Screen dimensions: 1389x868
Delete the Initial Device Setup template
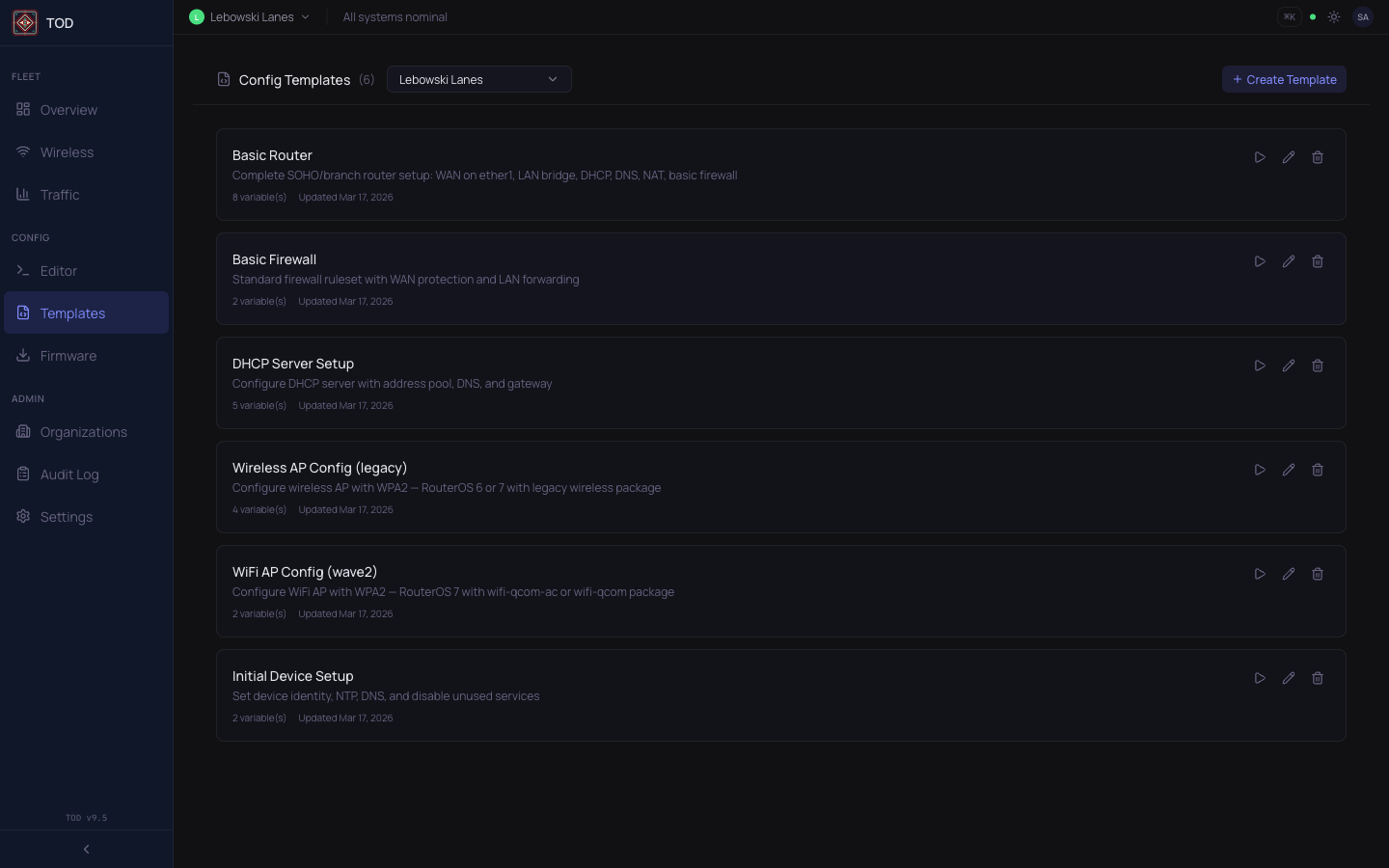coord(1318,678)
